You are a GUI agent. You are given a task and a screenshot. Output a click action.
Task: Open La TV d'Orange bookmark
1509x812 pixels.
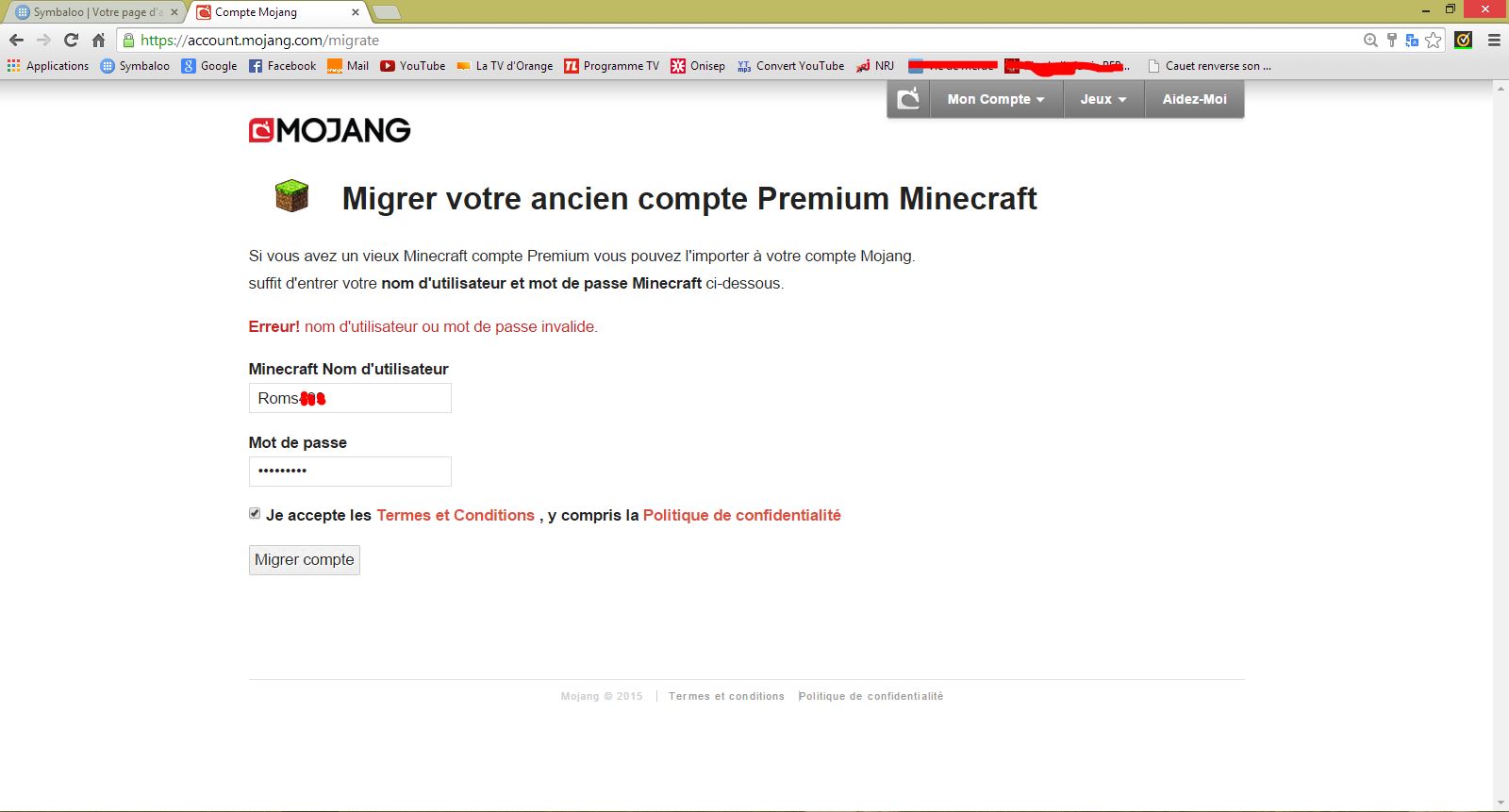[505, 66]
